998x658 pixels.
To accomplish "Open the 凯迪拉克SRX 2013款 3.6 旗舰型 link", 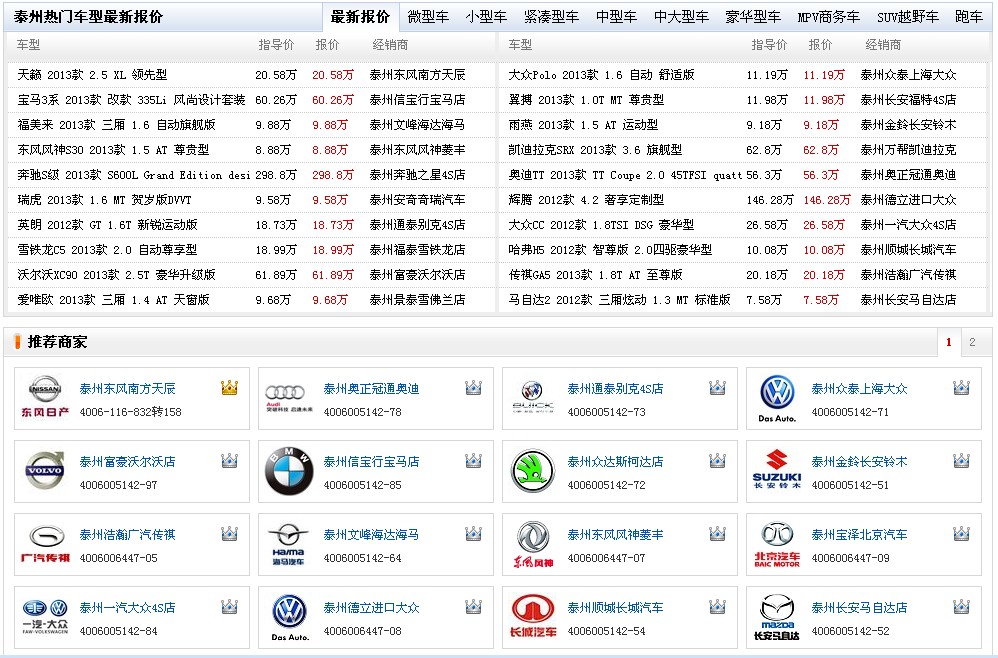I will (x=595, y=150).
